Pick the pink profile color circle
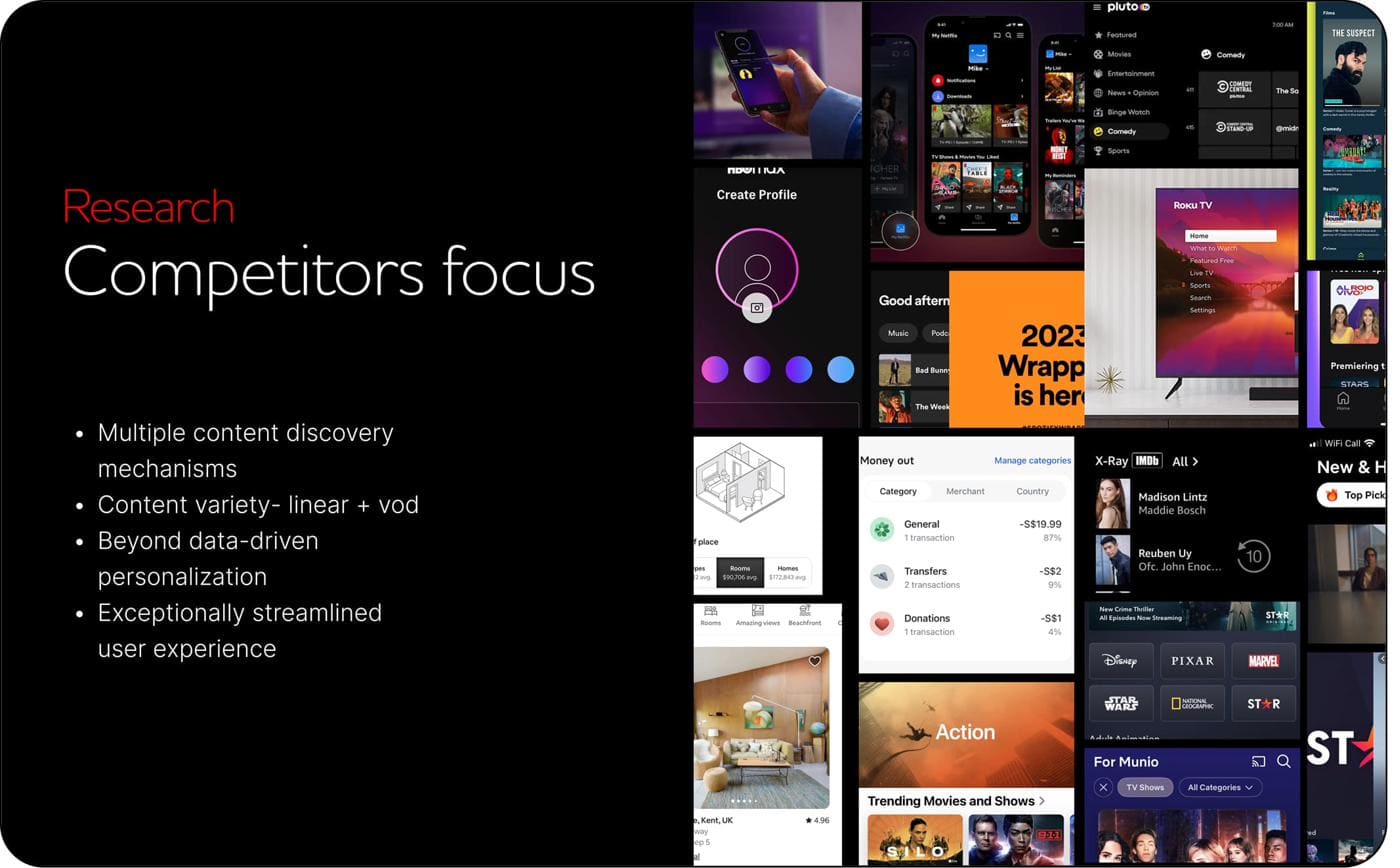The width and height of the screenshot is (1400, 868). coord(715,369)
